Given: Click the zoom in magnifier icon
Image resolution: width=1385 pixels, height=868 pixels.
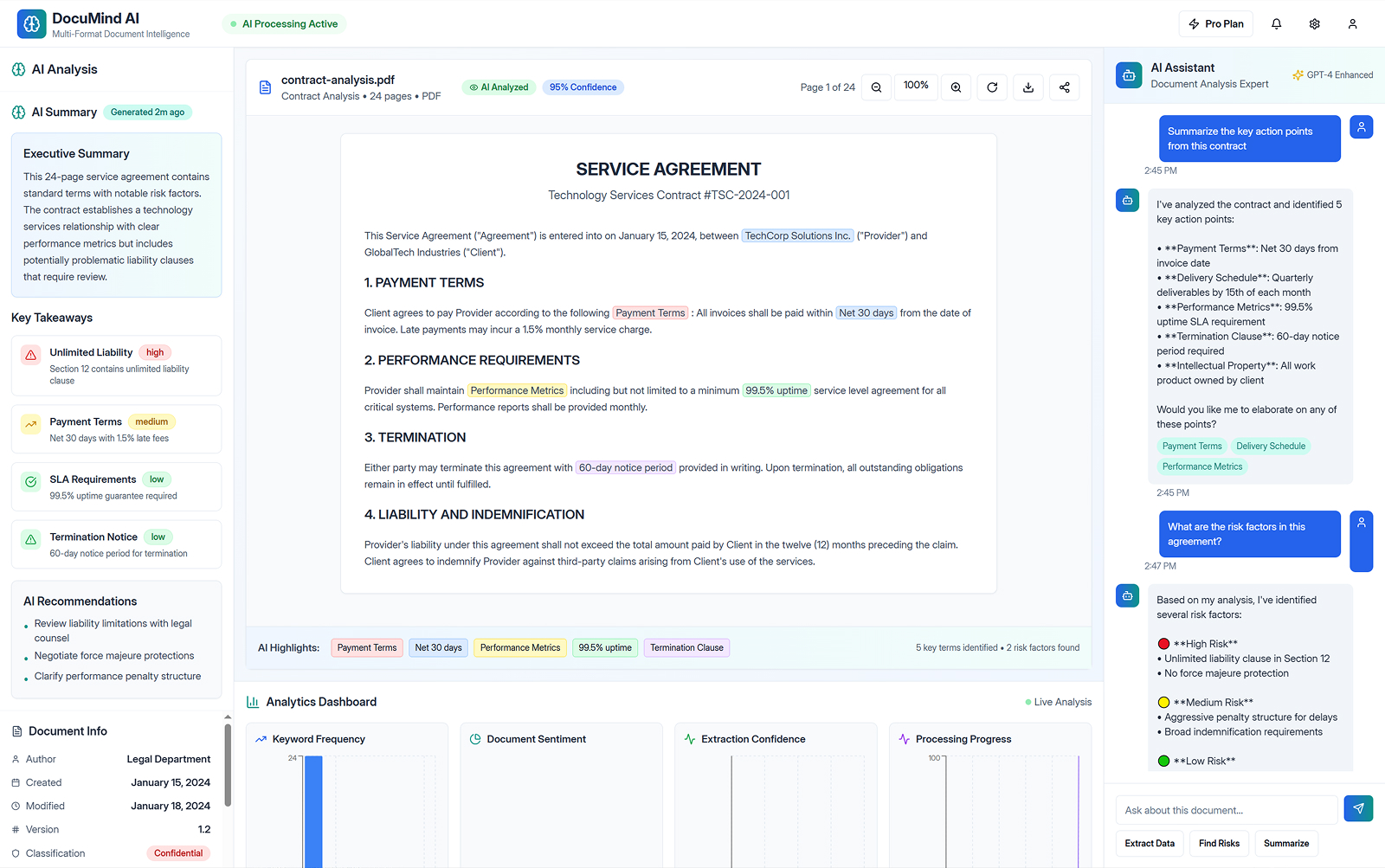Looking at the screenshot, I should [956, 87].
